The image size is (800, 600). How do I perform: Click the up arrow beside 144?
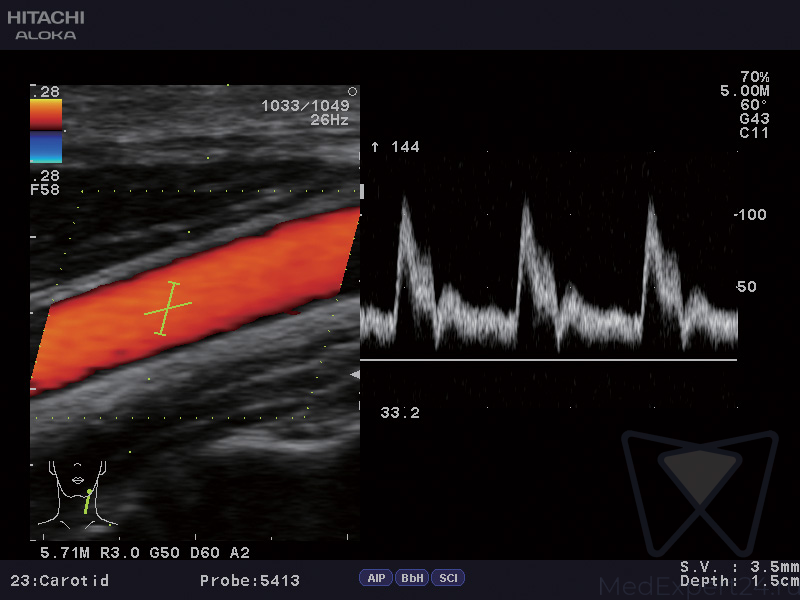tap(375, 147)
